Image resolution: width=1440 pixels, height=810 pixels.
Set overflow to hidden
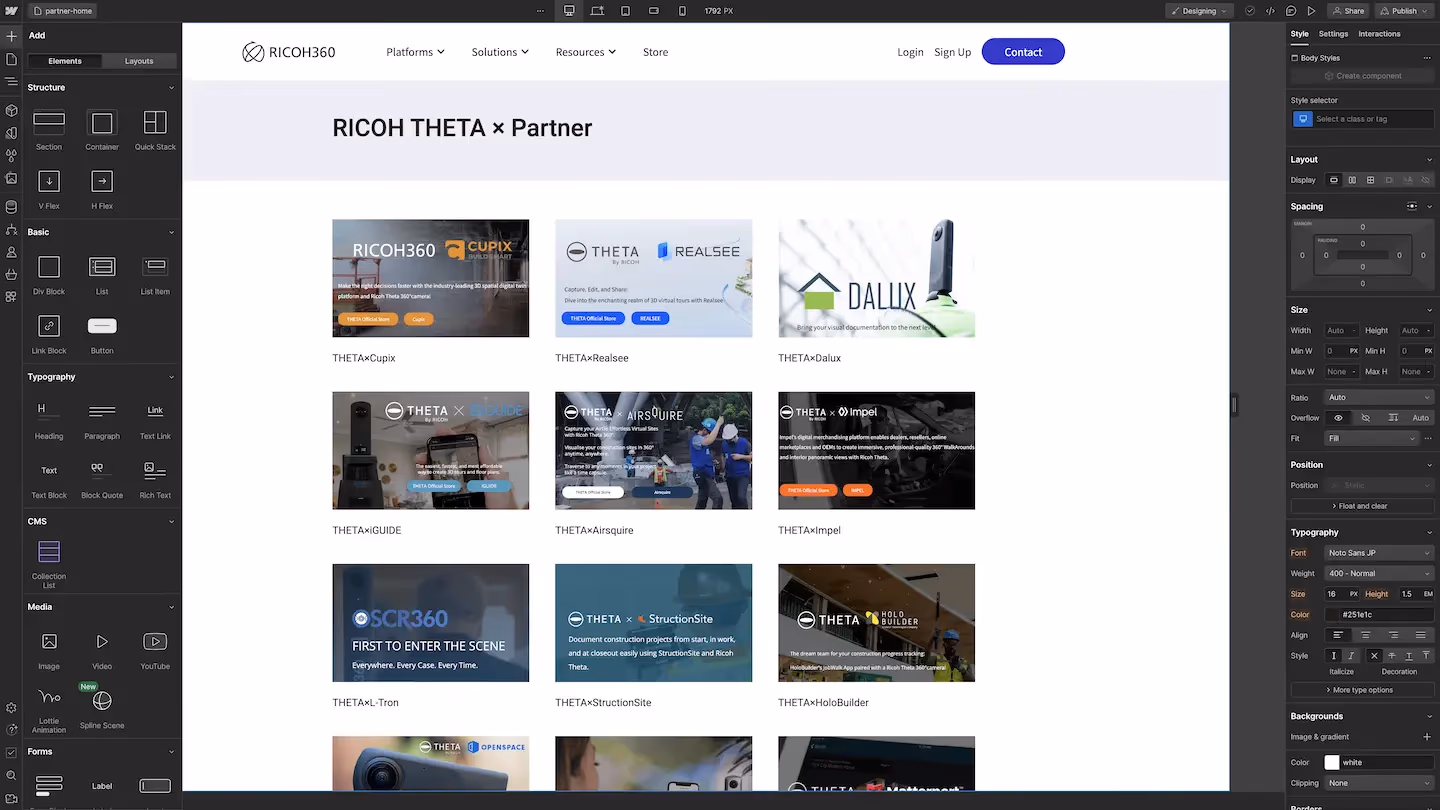pos(1365,417)
